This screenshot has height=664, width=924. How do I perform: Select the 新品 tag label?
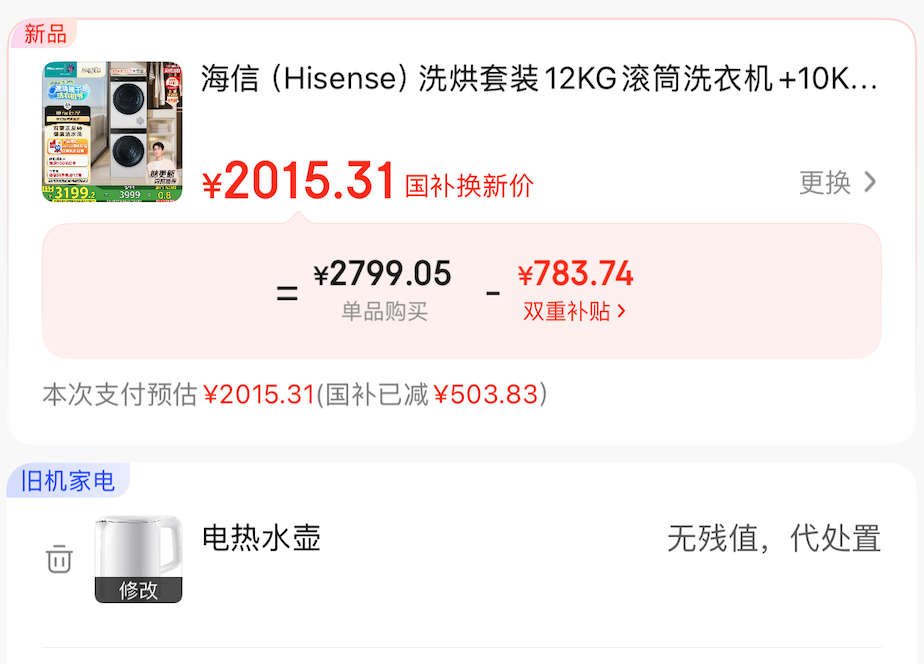(x=44, y=34)
